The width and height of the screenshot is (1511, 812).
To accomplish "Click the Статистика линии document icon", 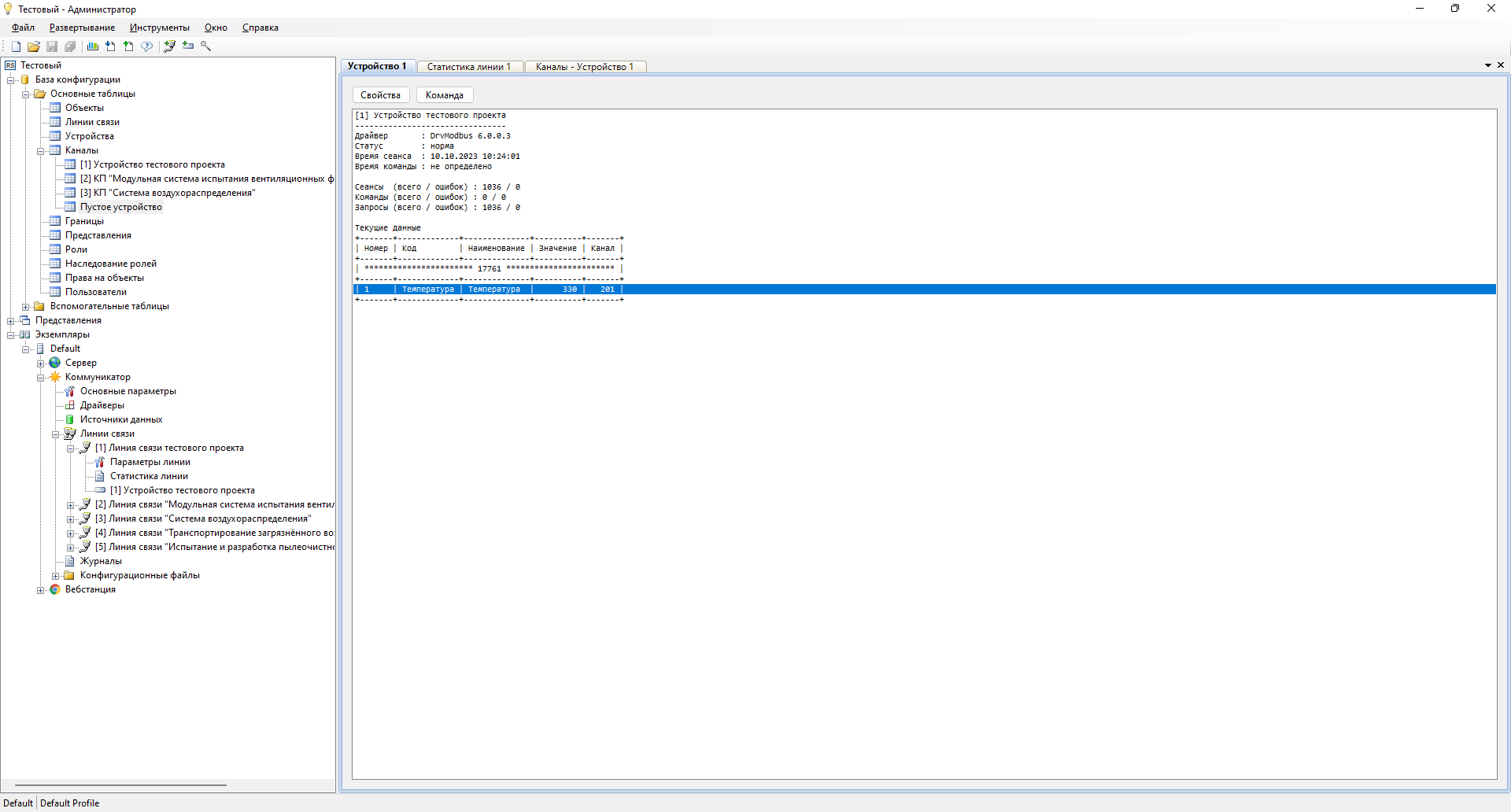I will pos(100,476).
